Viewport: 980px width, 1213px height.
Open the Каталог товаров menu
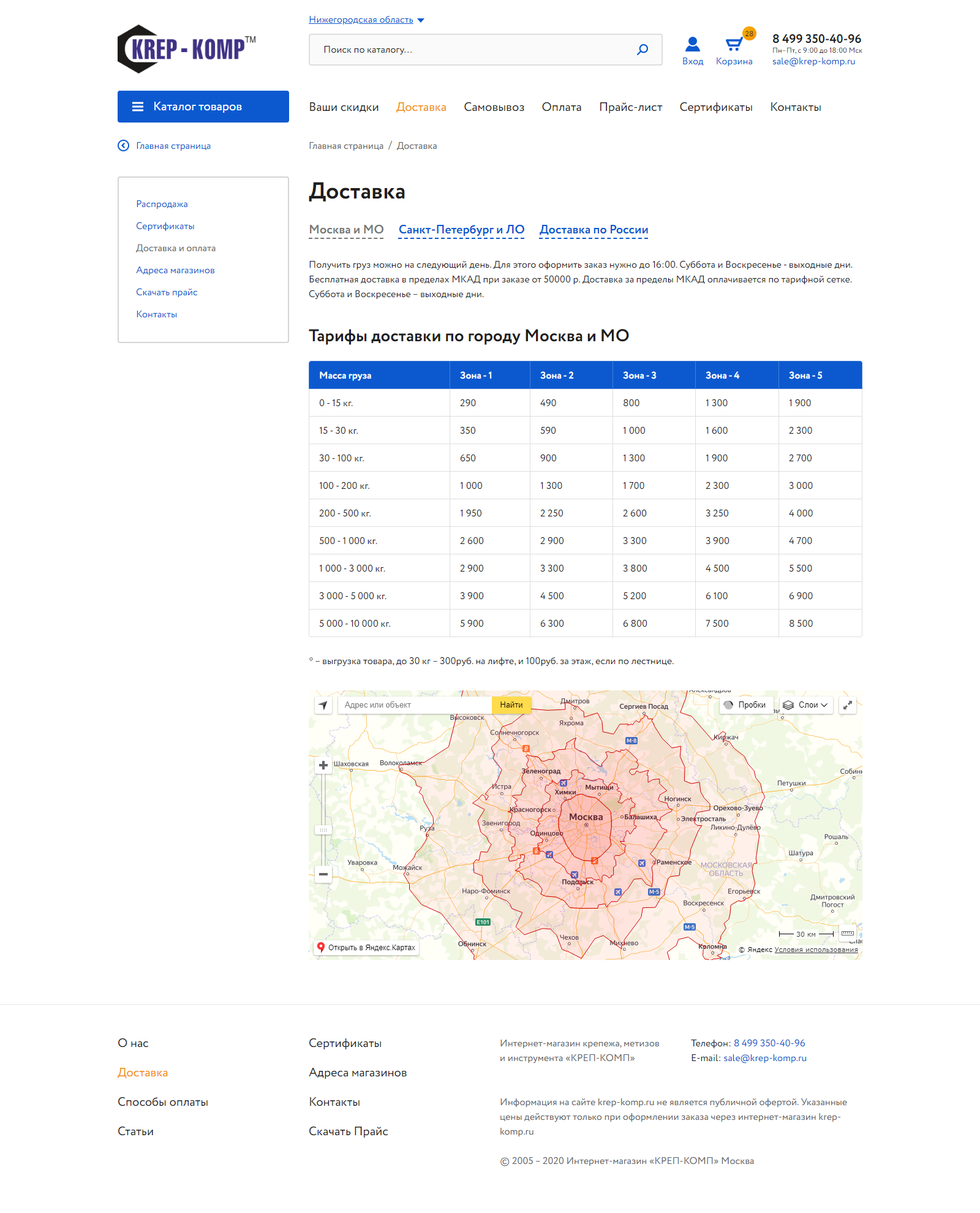pyautogui.click(x=203, y=107)
